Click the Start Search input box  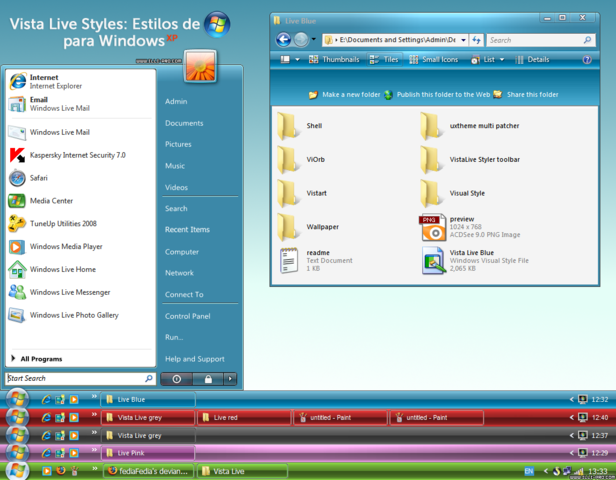tap(80, 378)
